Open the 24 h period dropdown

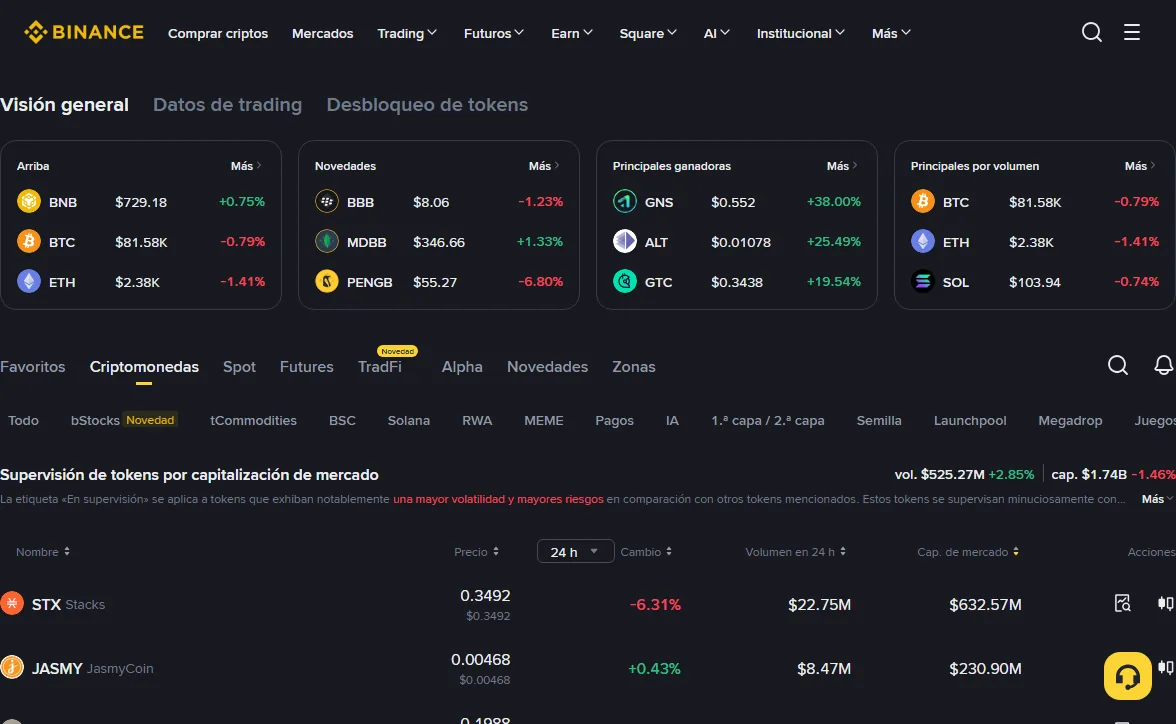(575, 551)
